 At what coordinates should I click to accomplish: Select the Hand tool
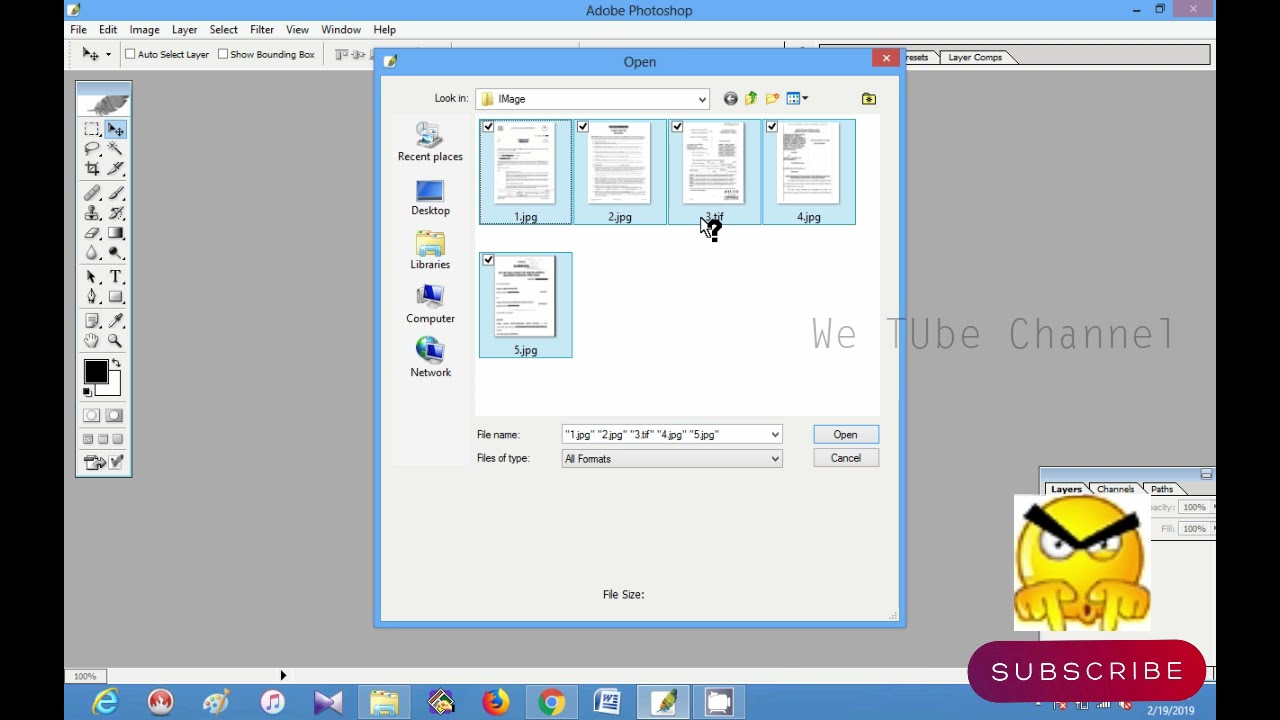92,341
